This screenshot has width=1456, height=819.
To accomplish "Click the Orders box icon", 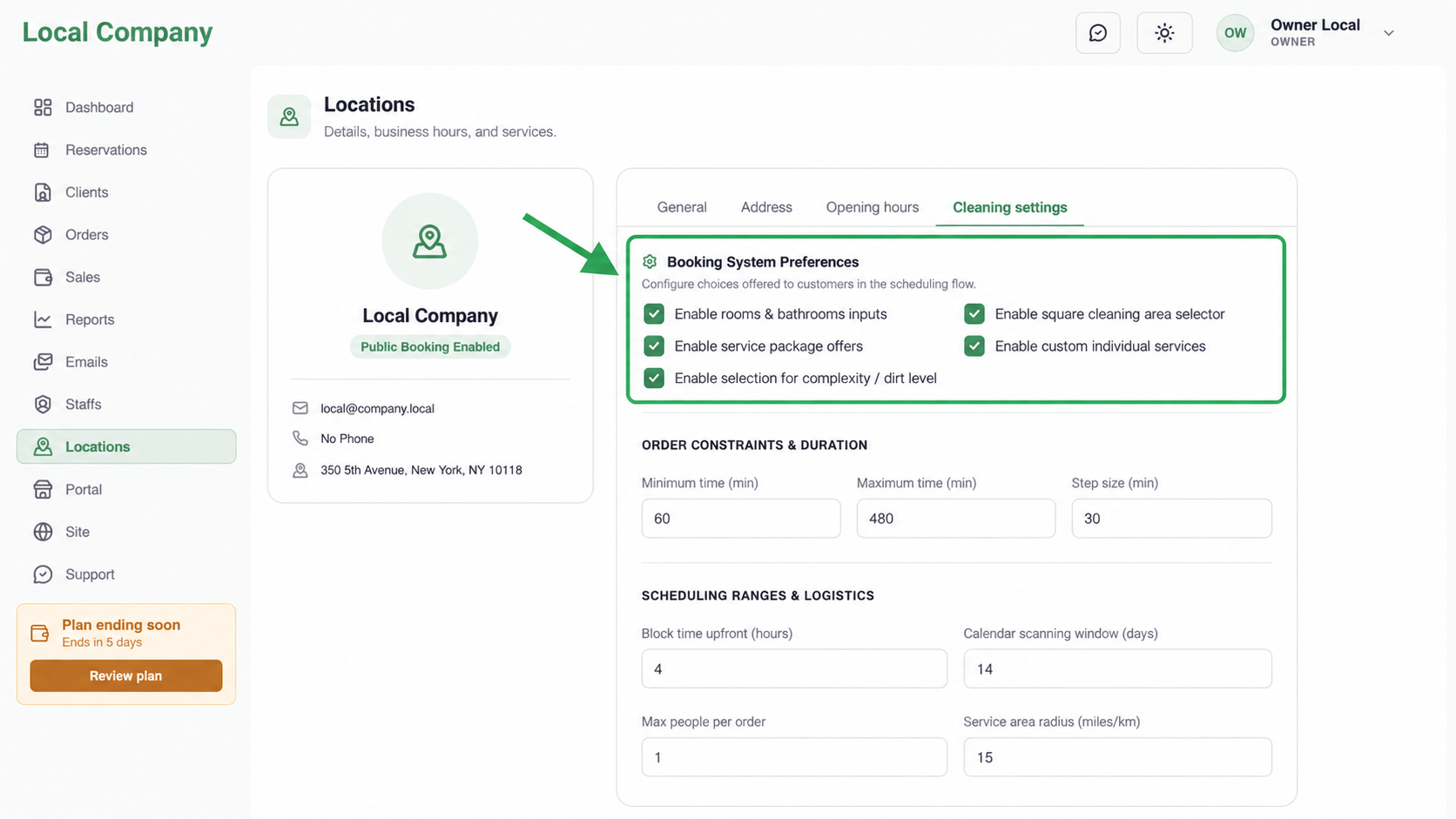I will tap(43, 235).
